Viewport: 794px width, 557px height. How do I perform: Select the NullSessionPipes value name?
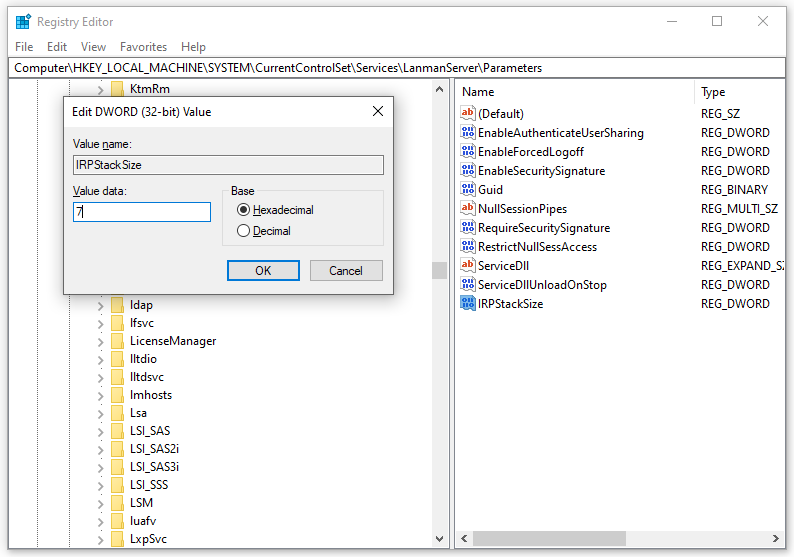[x=522, y=209]
